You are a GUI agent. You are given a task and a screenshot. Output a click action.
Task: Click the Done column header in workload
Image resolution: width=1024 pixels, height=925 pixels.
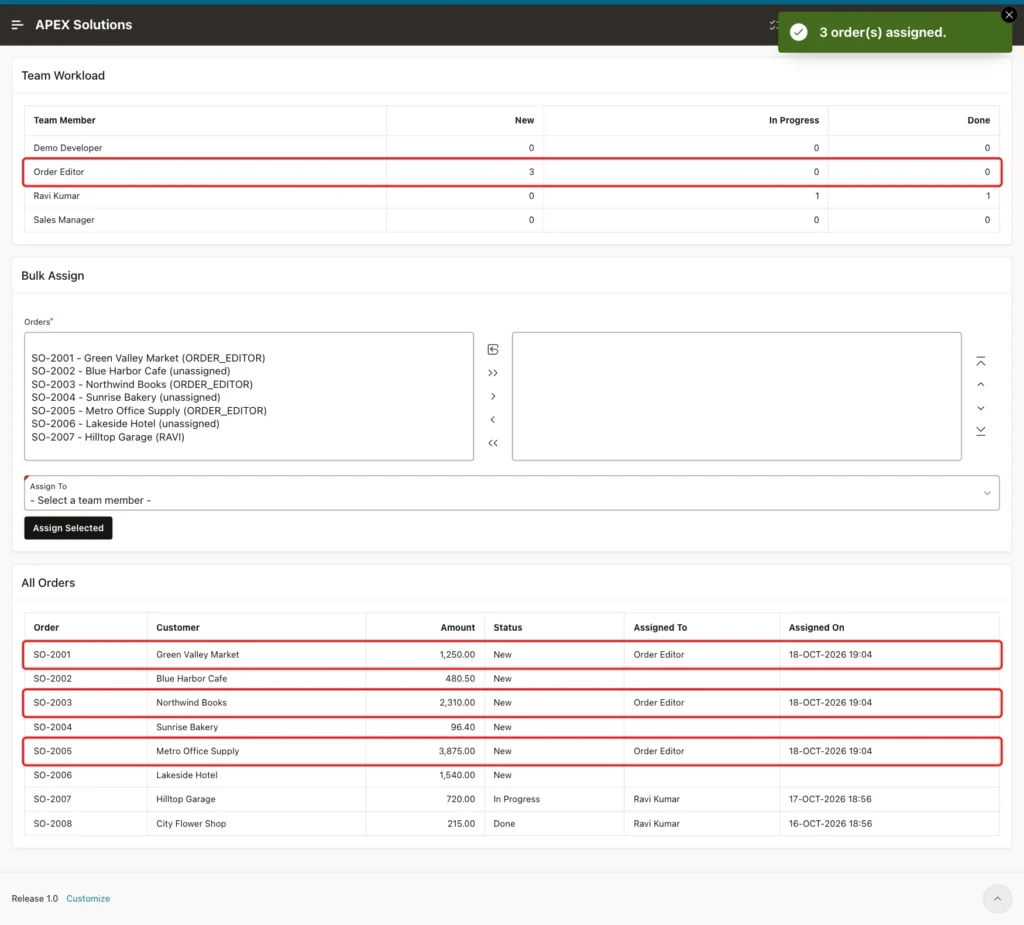click(978, 120)
